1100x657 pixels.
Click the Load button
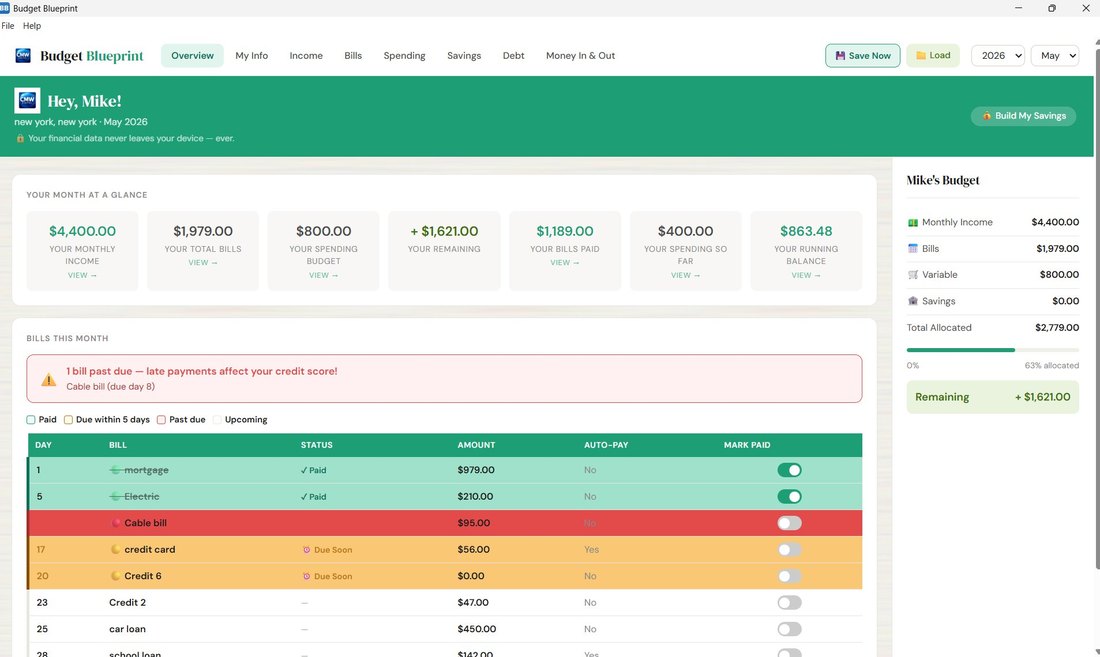[932, 55]
